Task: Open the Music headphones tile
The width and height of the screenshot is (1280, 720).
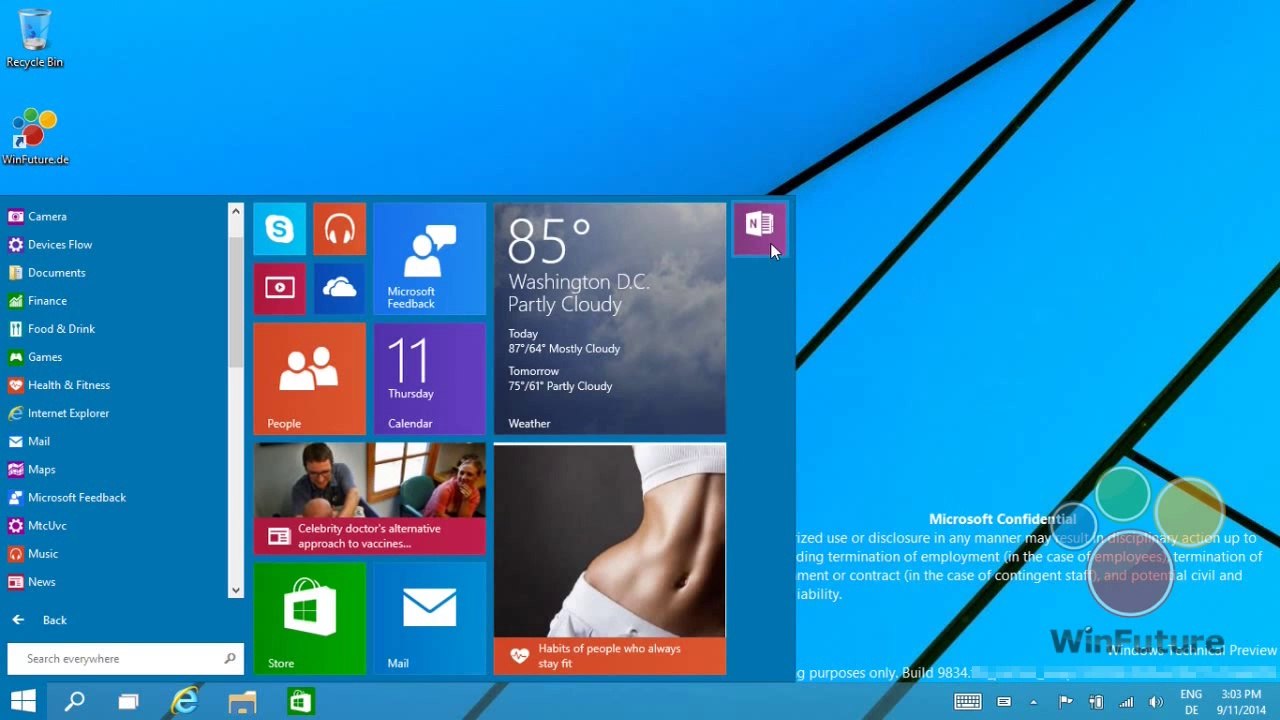Action: [339, 229]
